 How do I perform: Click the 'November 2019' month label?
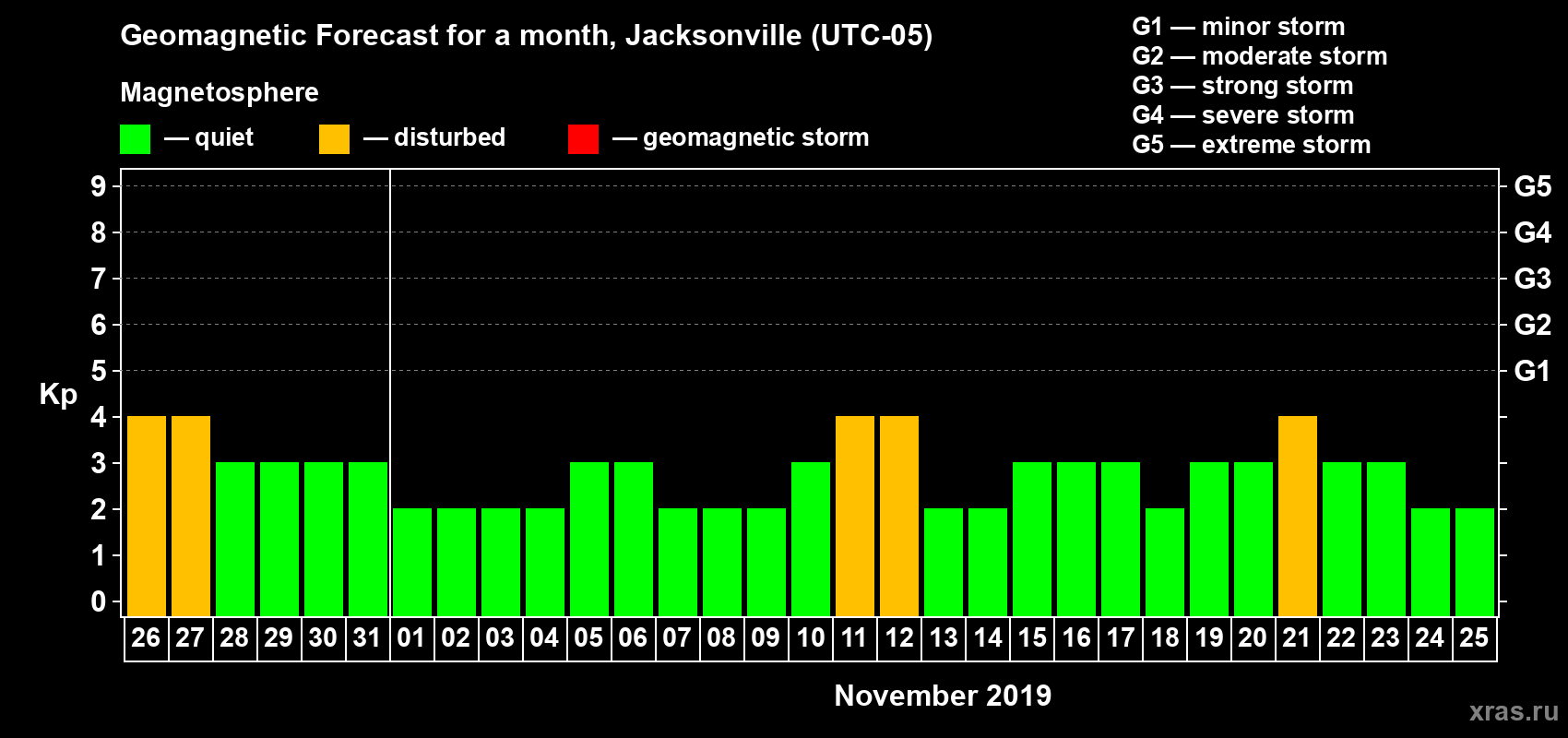pos(943,696)
